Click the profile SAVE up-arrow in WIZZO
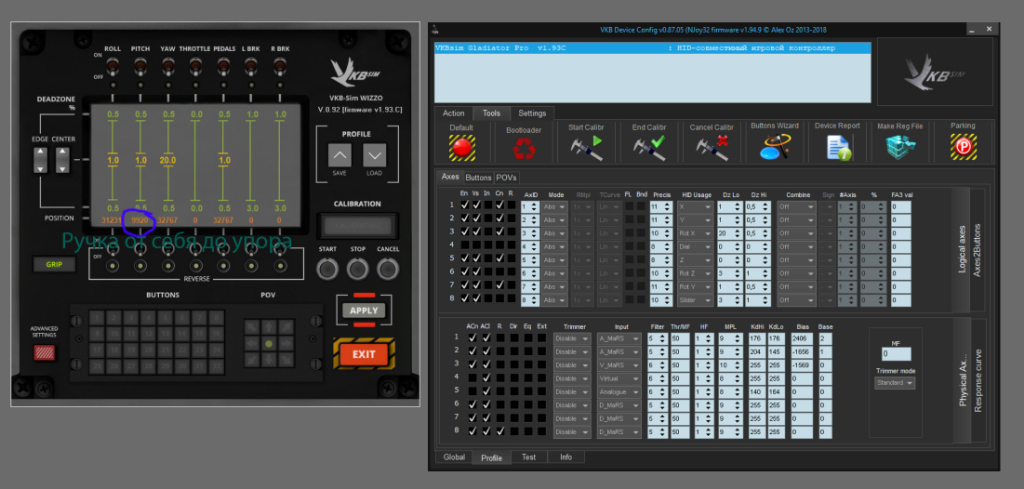1024x489 pixels. [x=340, y=155]
